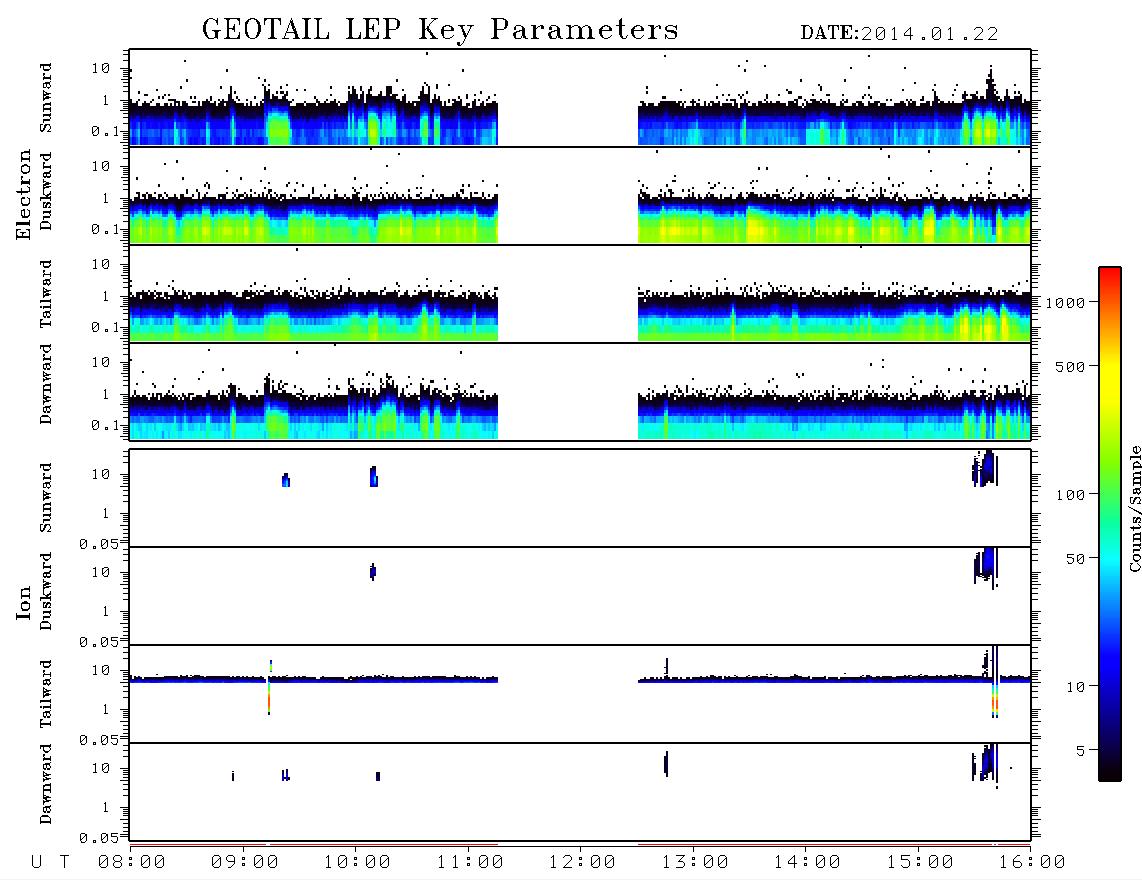Click the 0.05 tick of Ion Dawnward panel
The image size is (1142, 880).
[99, 838]
